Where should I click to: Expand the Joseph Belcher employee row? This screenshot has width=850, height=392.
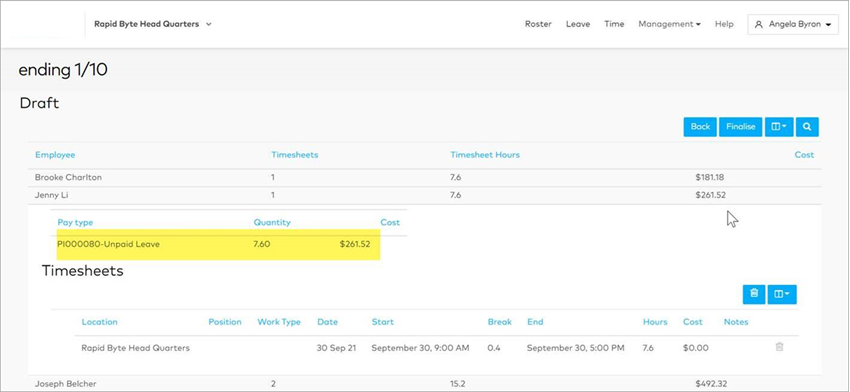click(424, 383)
